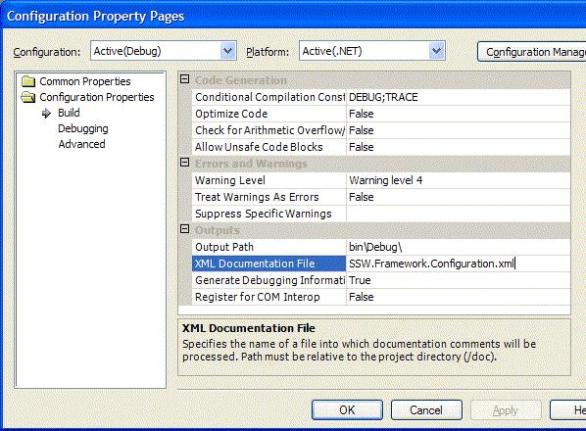Click the OK button

(x=347, y=410)
